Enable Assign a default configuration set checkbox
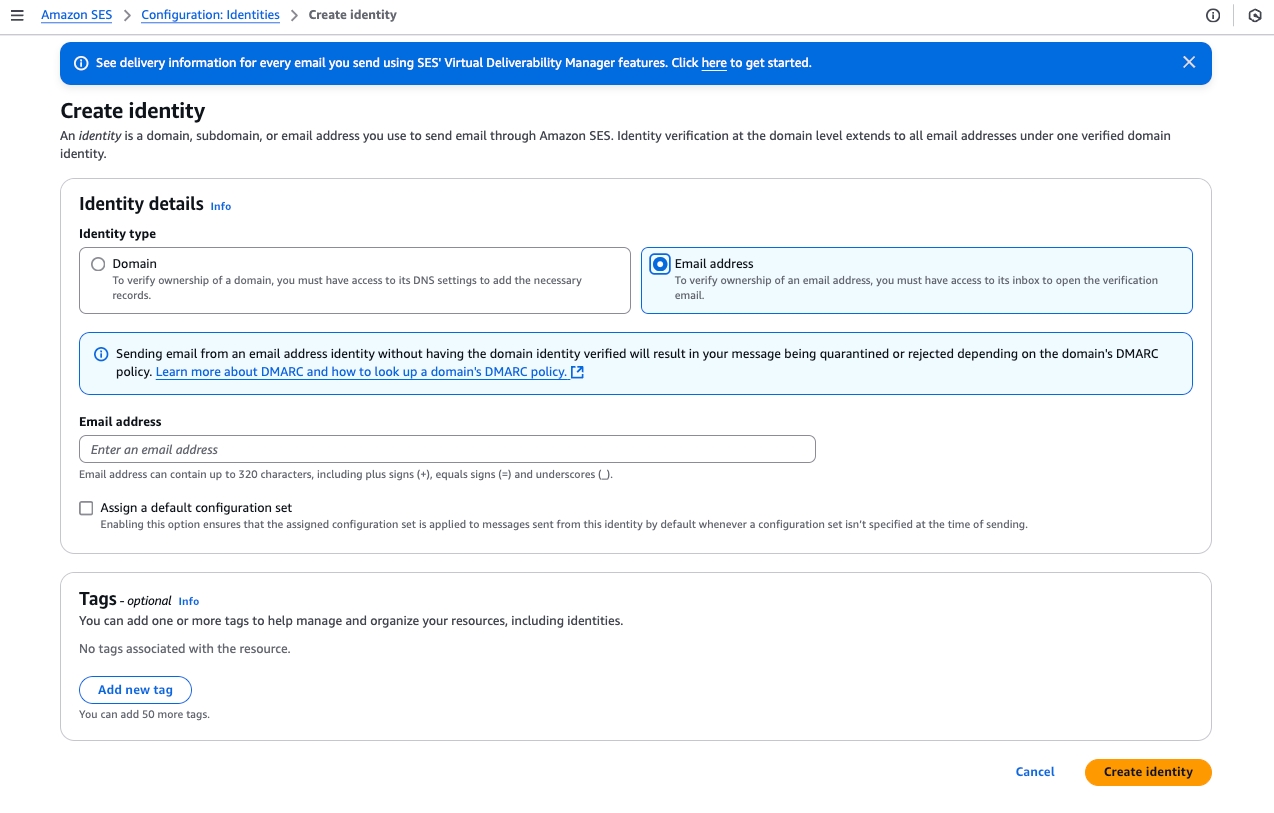Image resolution: width=1274 pixels, height=813 pixels. coord(86,508)
